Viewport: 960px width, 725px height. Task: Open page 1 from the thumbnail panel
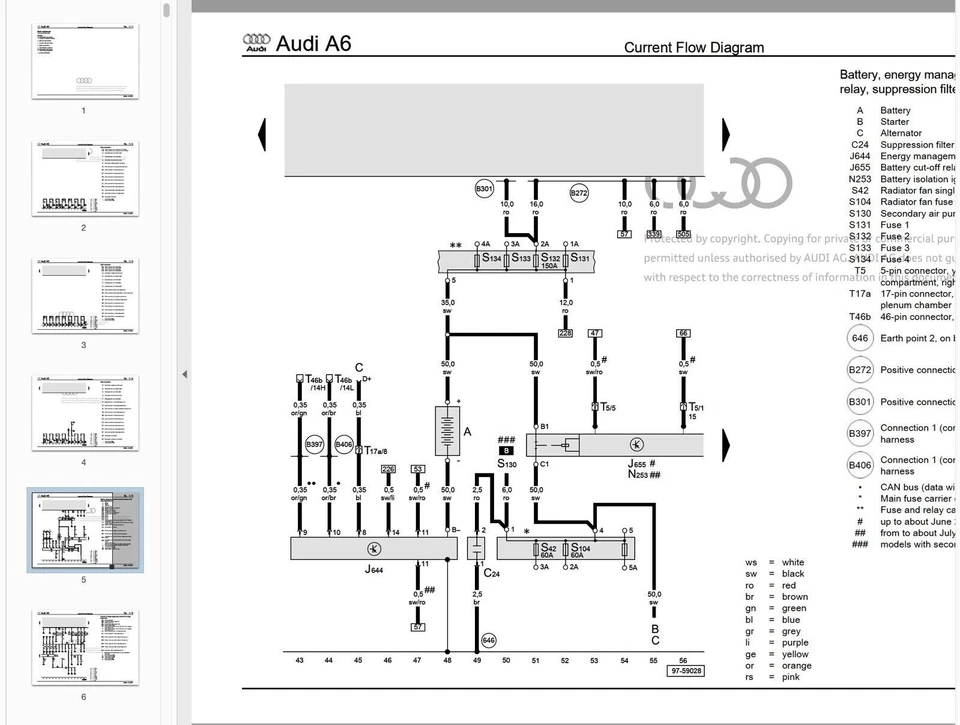coord(83,62)
